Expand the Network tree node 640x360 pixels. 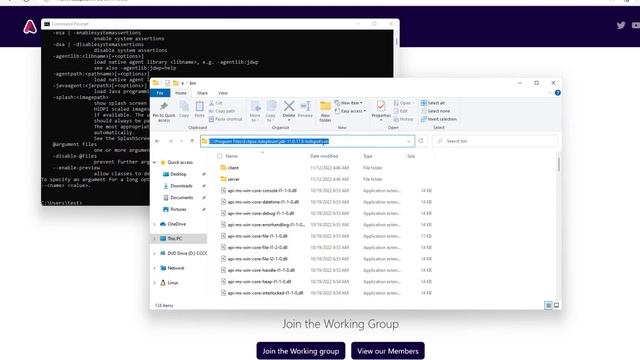(x=155, y=268)
